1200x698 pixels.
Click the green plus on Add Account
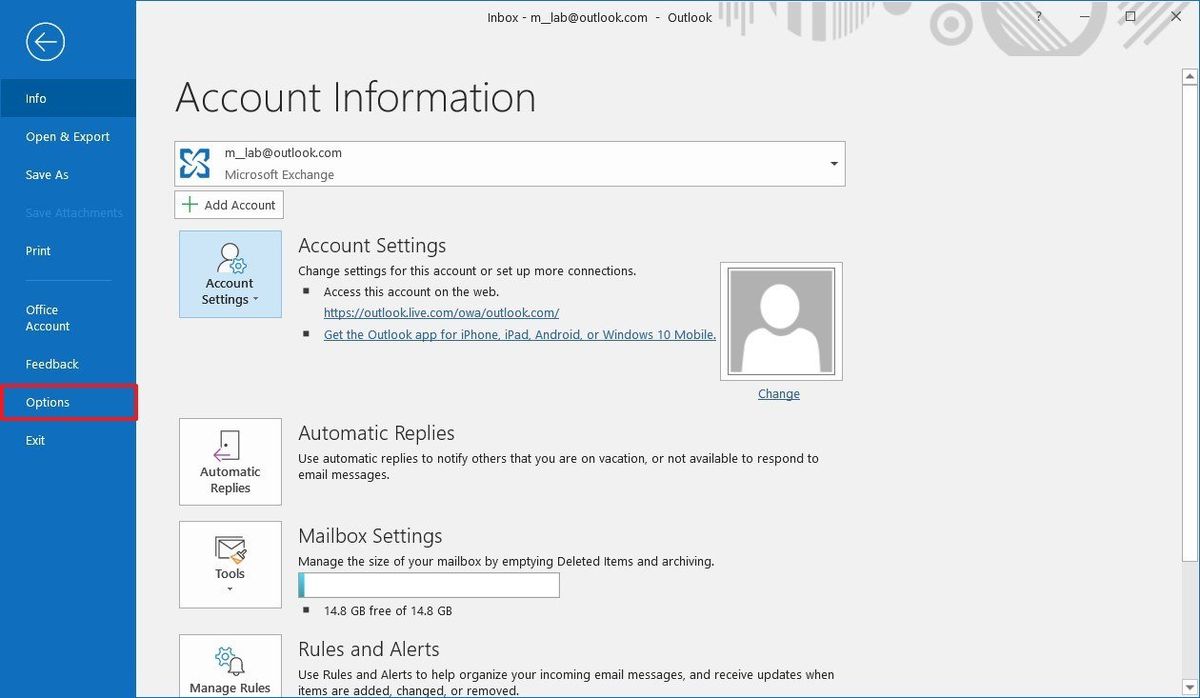click(190, 204)
